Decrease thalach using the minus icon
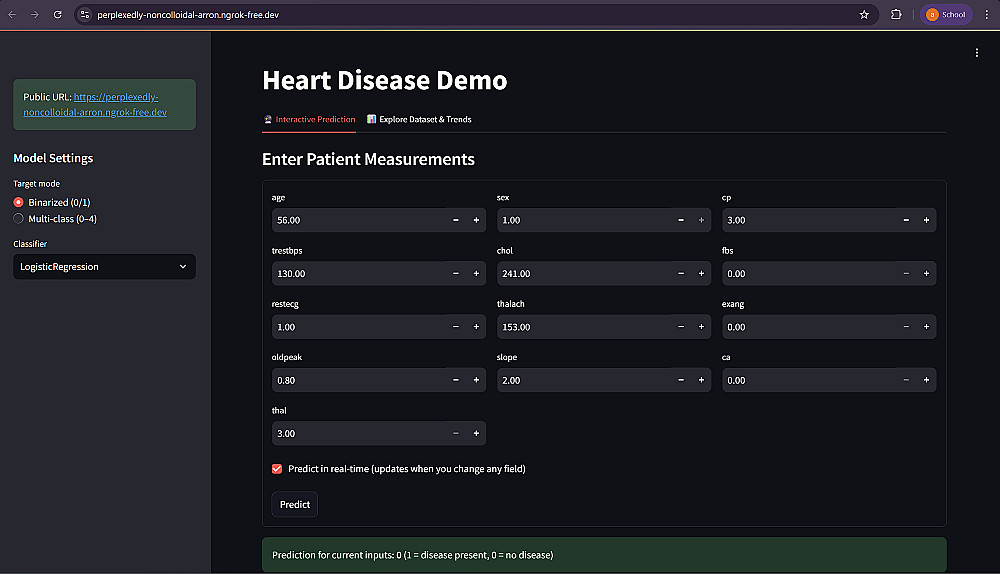The width and height of the screenshot is (1000, 574). (x=681, y=327)
